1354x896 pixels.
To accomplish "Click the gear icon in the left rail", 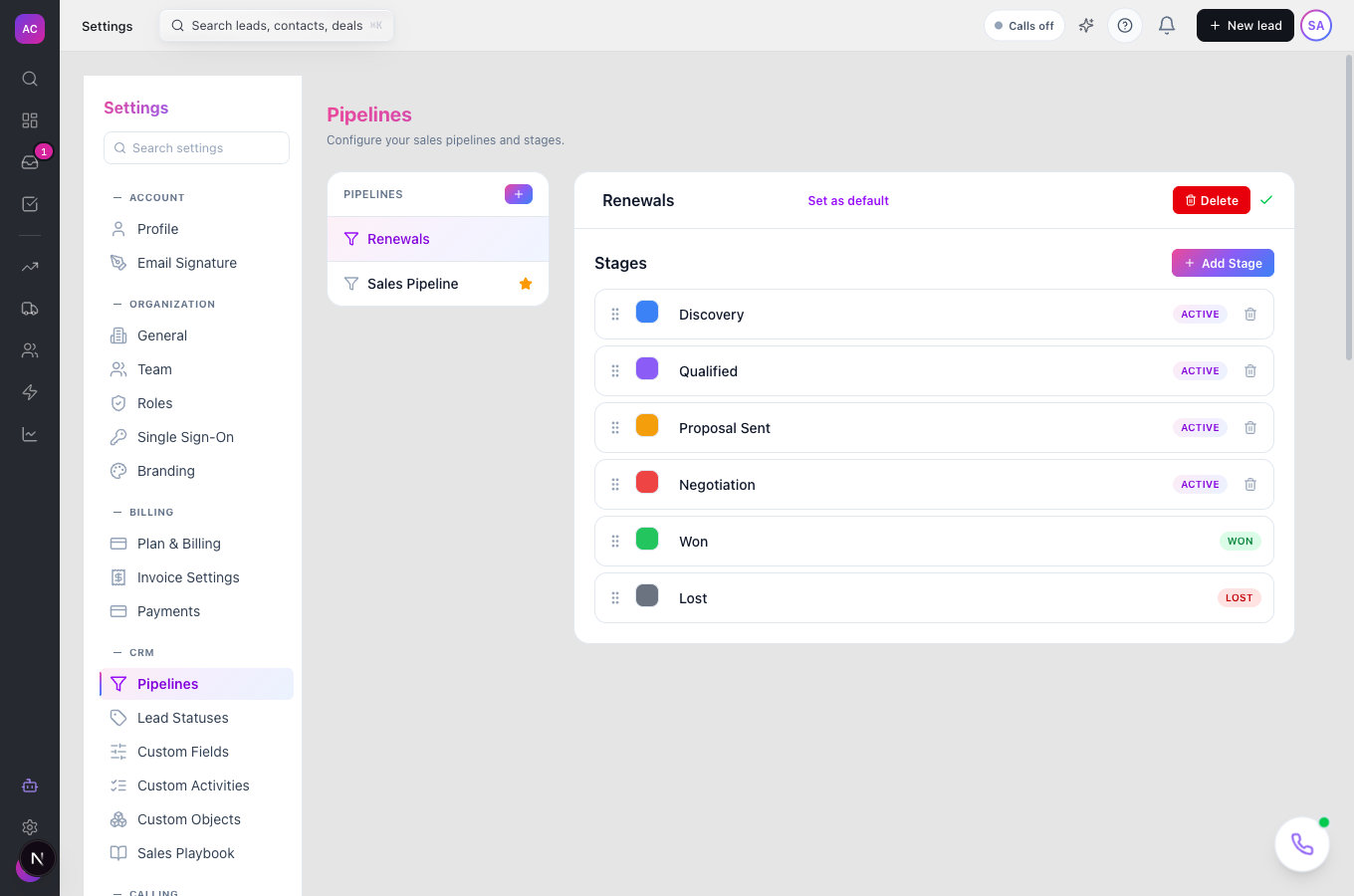I will click(30, 827).
